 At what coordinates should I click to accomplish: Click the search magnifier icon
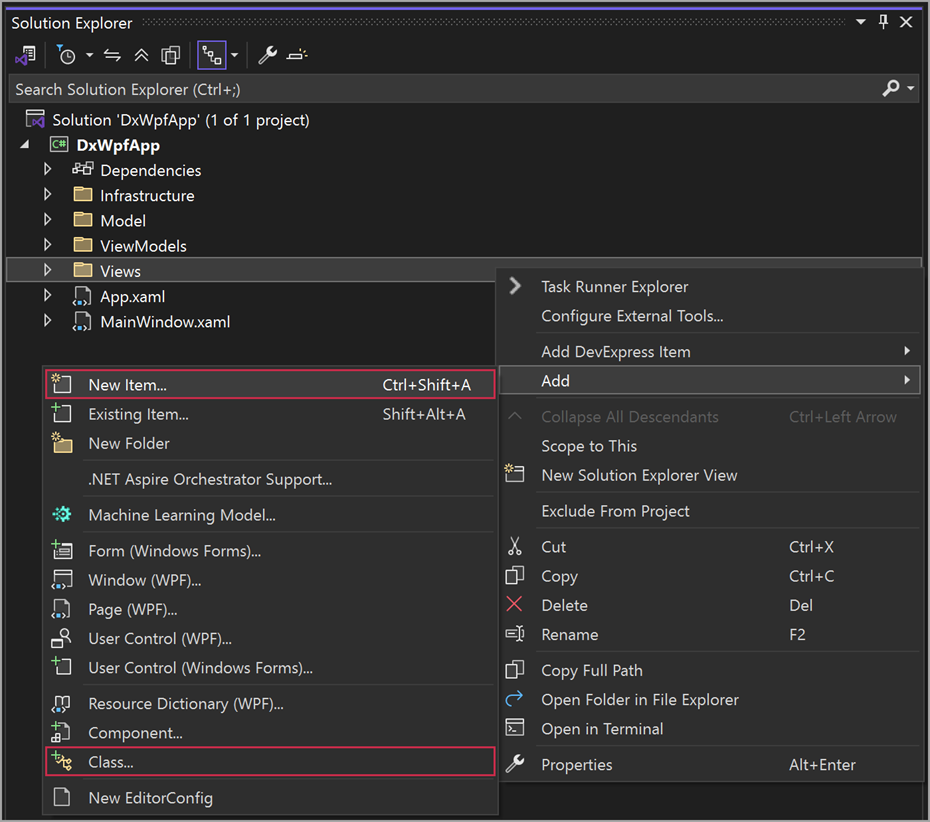(891, 89)
